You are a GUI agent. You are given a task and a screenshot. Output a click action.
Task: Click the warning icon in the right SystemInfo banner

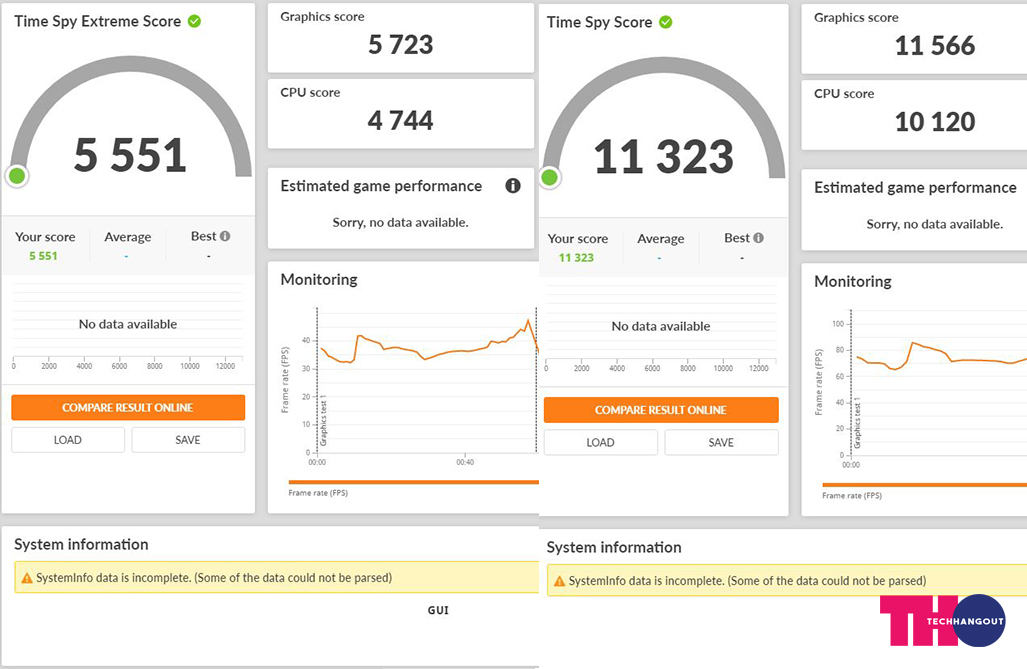click(559, 581)
